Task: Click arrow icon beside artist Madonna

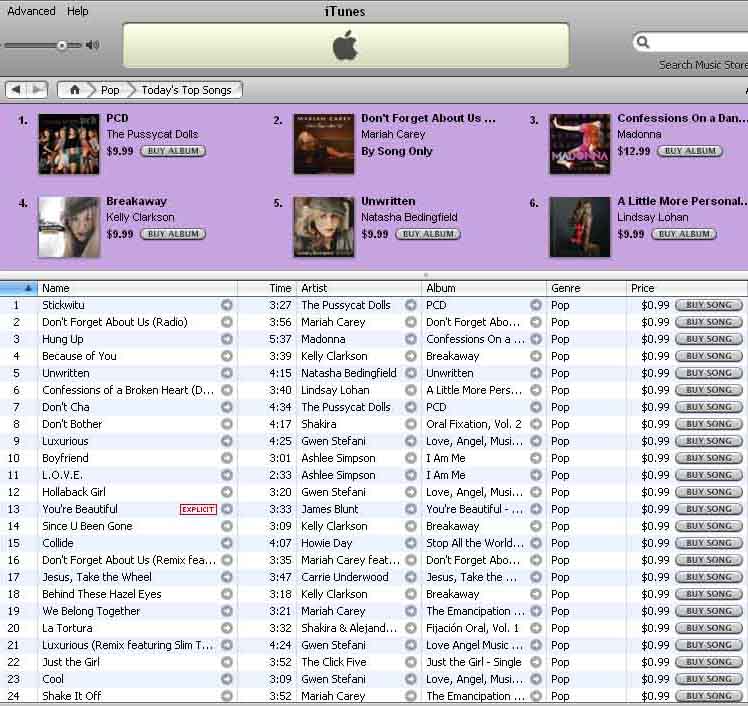Action: [411, 339]
